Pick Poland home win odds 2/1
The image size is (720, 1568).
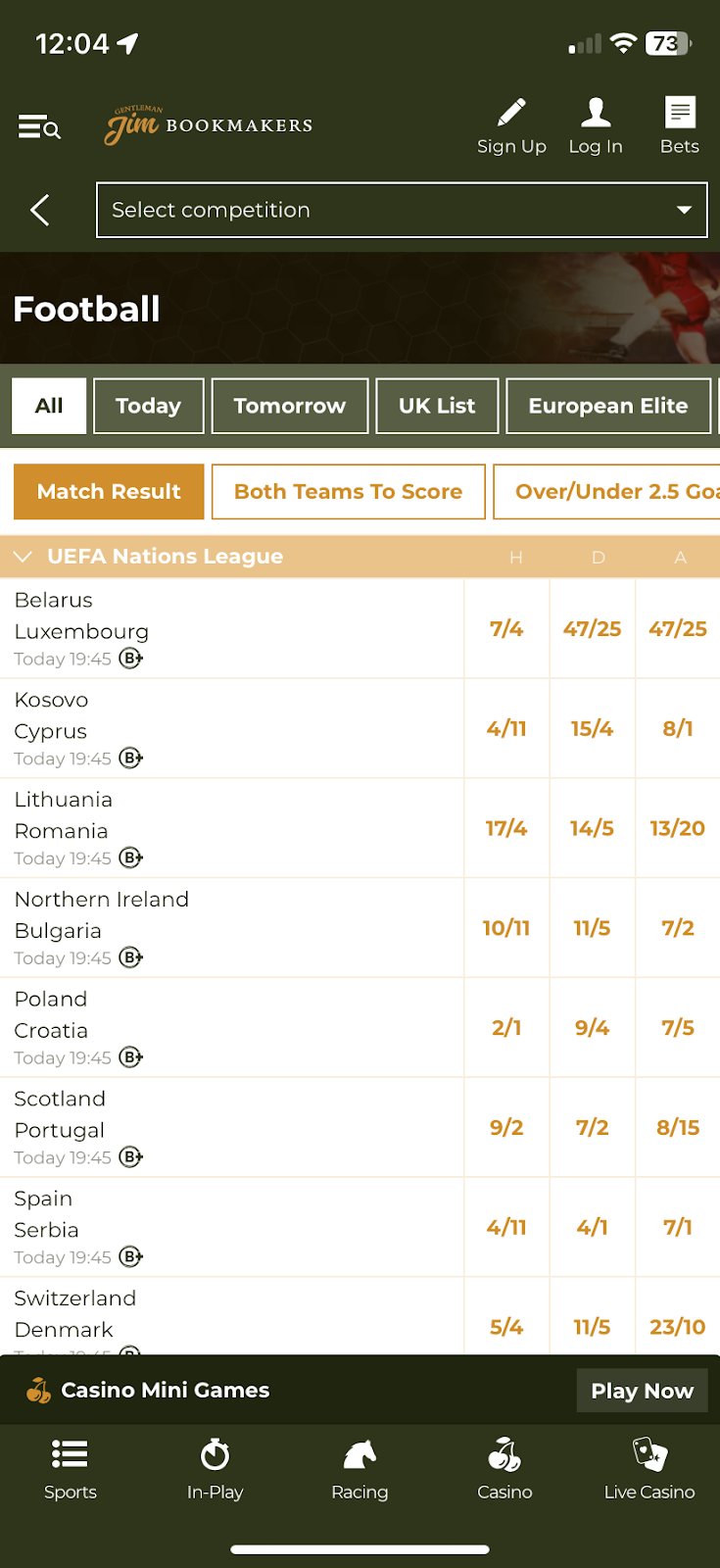pos(506,1028)
